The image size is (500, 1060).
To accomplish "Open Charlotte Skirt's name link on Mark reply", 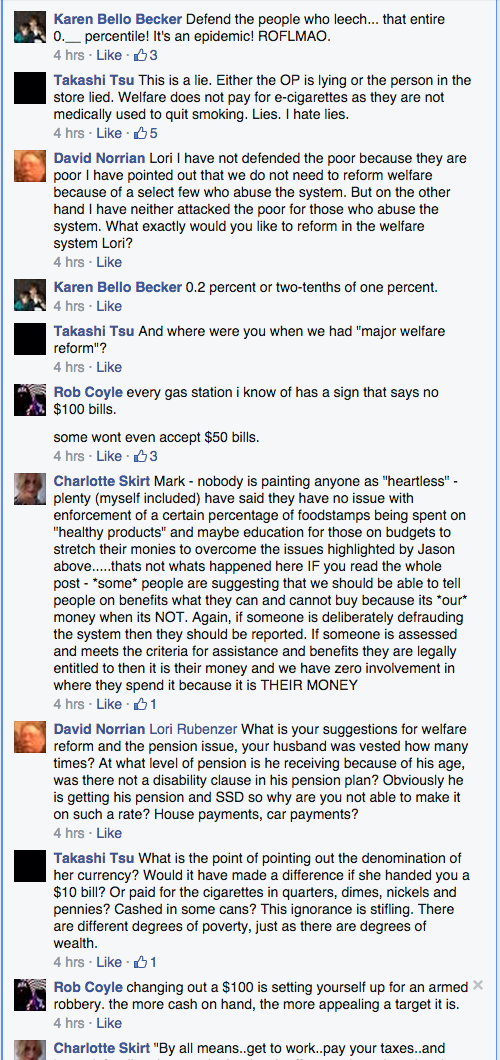I will point(101,482).
